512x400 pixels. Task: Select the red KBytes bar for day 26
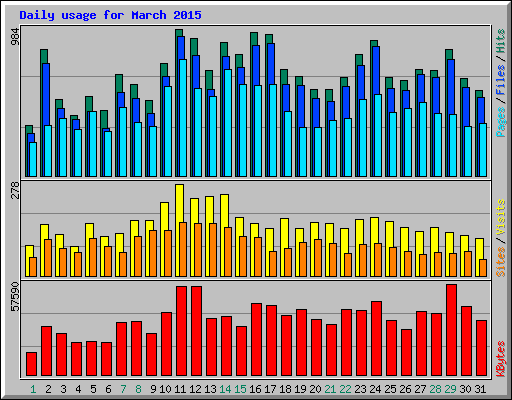tap(406, 353)
